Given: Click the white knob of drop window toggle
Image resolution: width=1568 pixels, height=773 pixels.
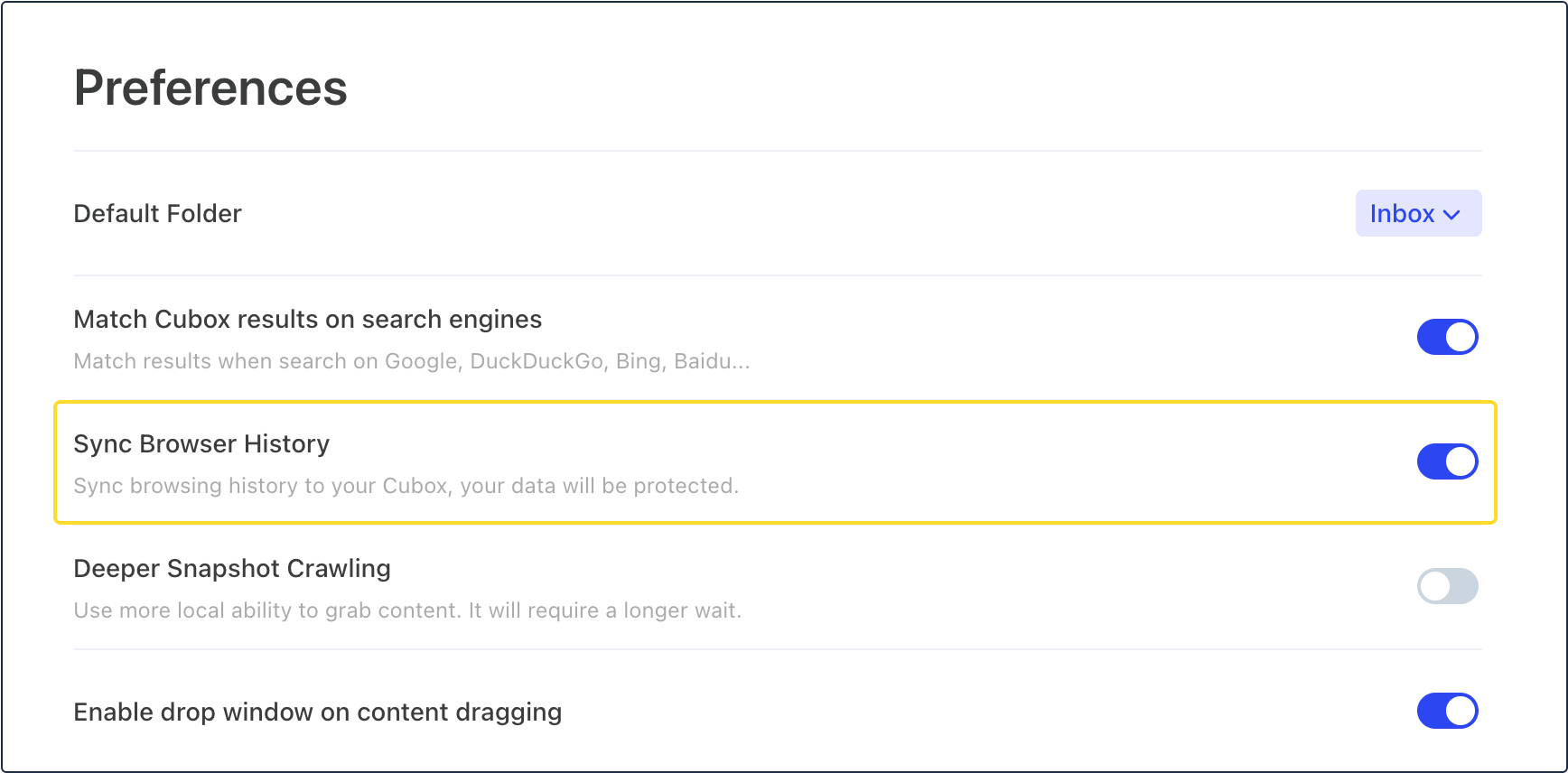Looking at the screenshot, I should click(1461, 711).
